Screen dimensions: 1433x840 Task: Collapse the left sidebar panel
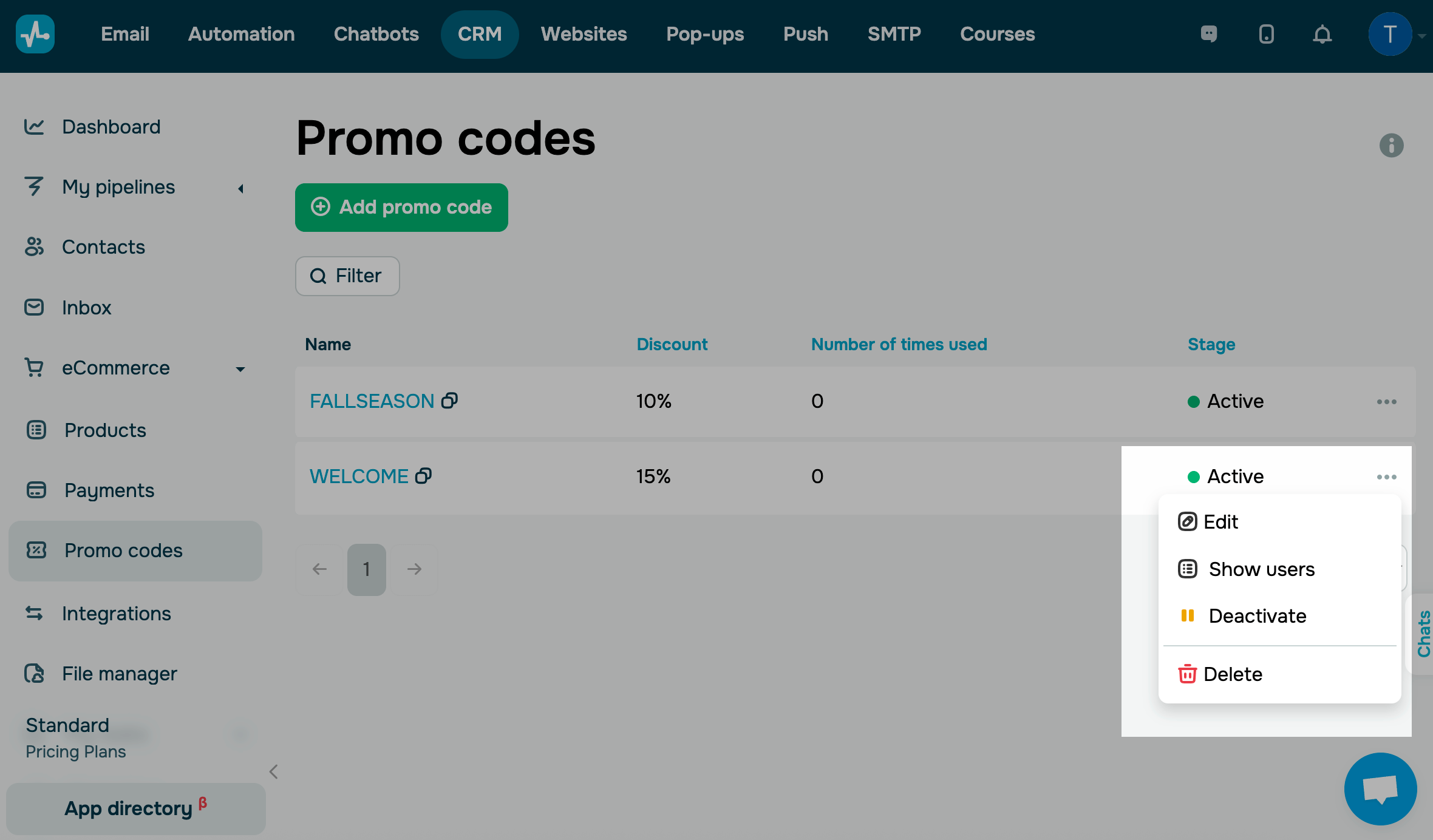point(273,771)
